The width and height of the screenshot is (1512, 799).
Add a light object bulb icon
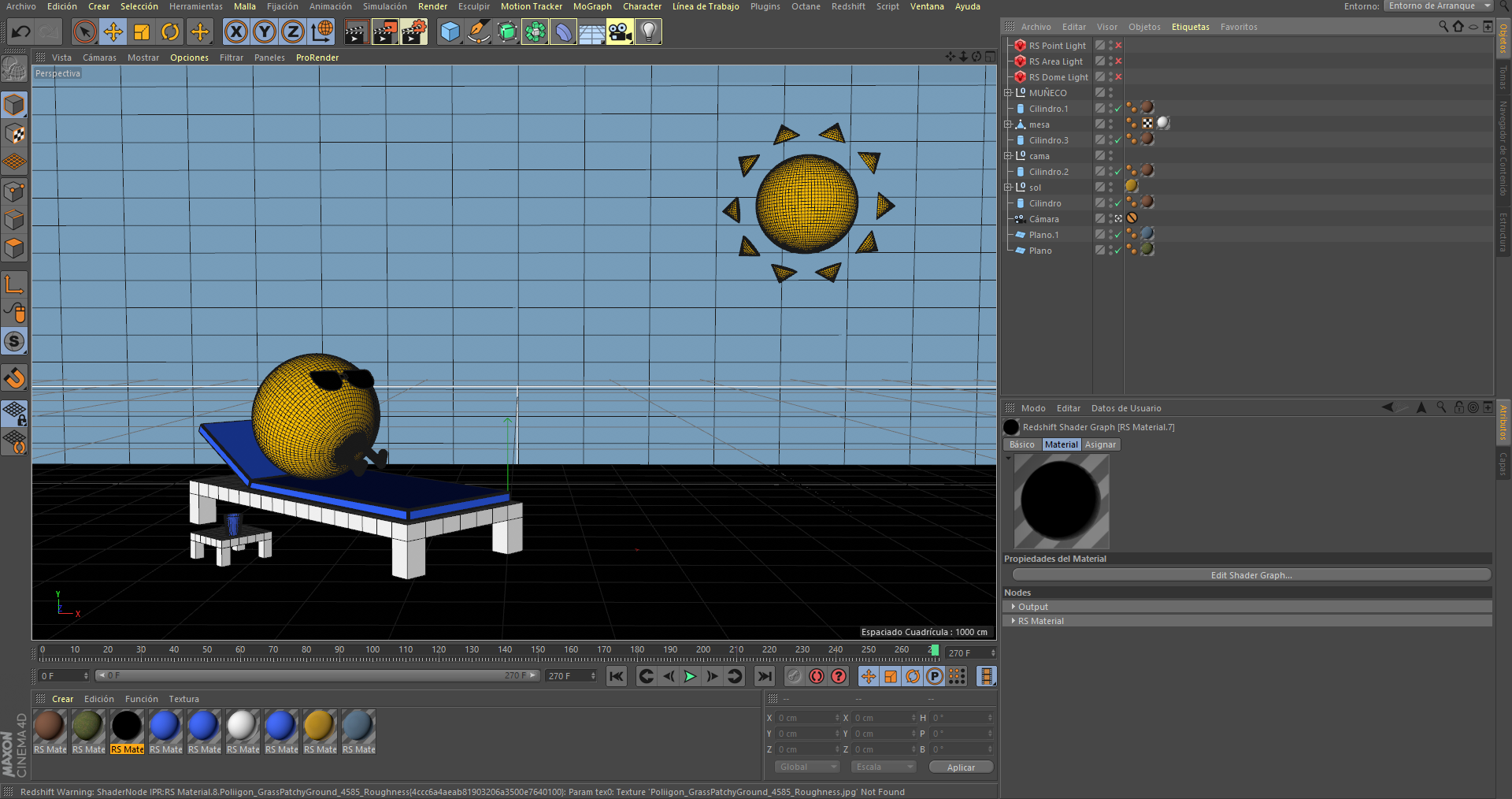point(648,32)
